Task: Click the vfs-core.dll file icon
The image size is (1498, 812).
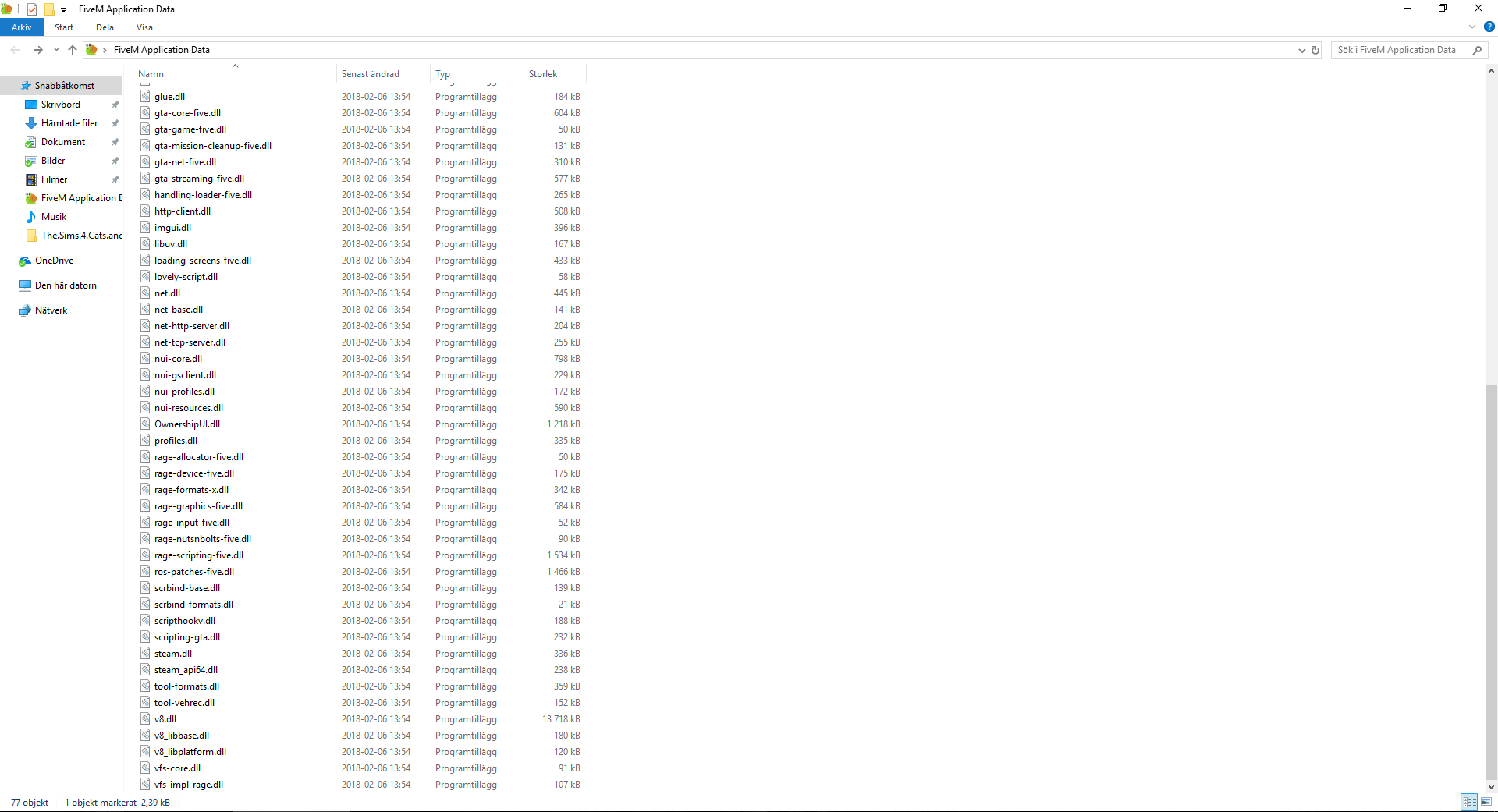Action: [145, 768]
